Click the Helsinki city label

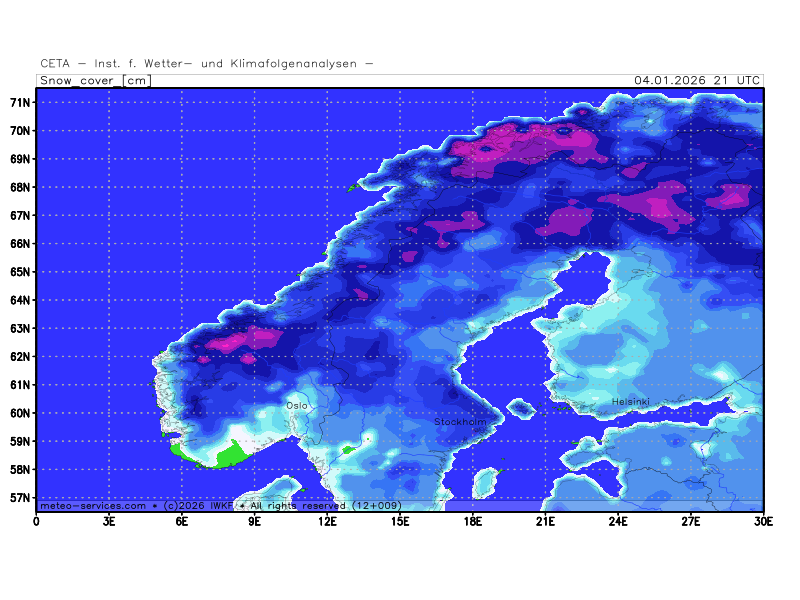tap(631, 402)
